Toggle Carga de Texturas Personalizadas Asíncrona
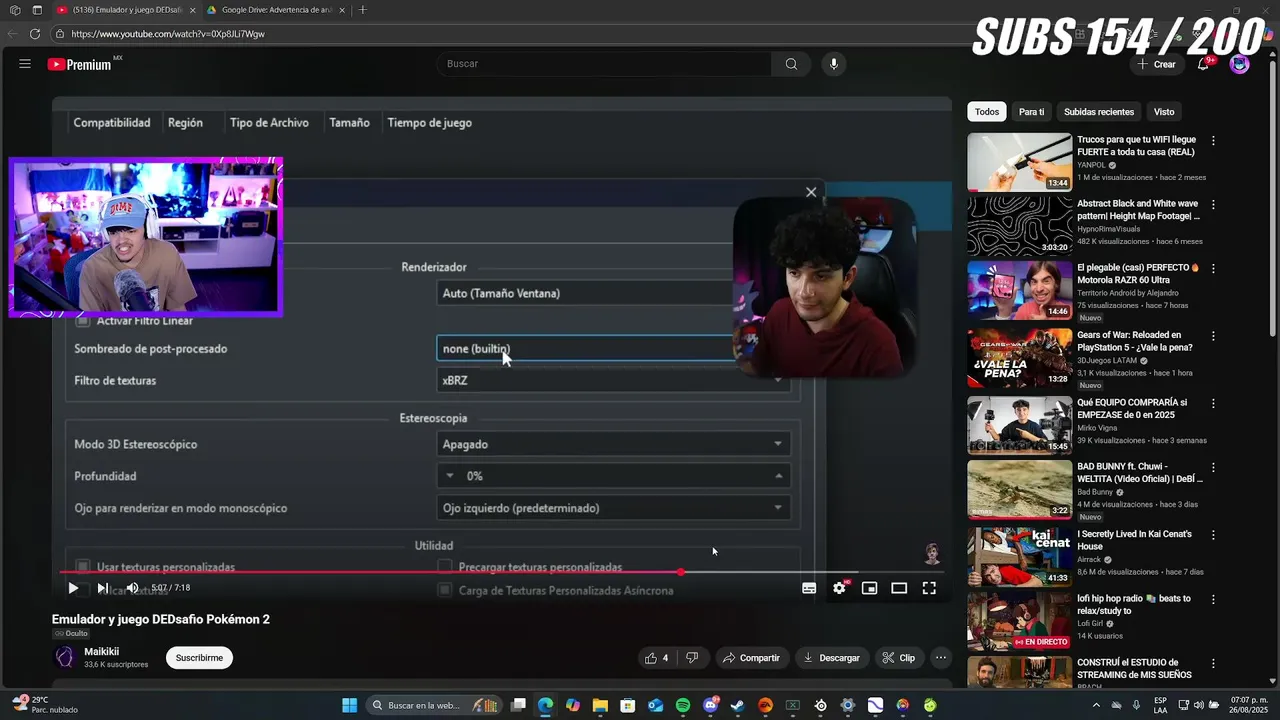 coord(445,591)
